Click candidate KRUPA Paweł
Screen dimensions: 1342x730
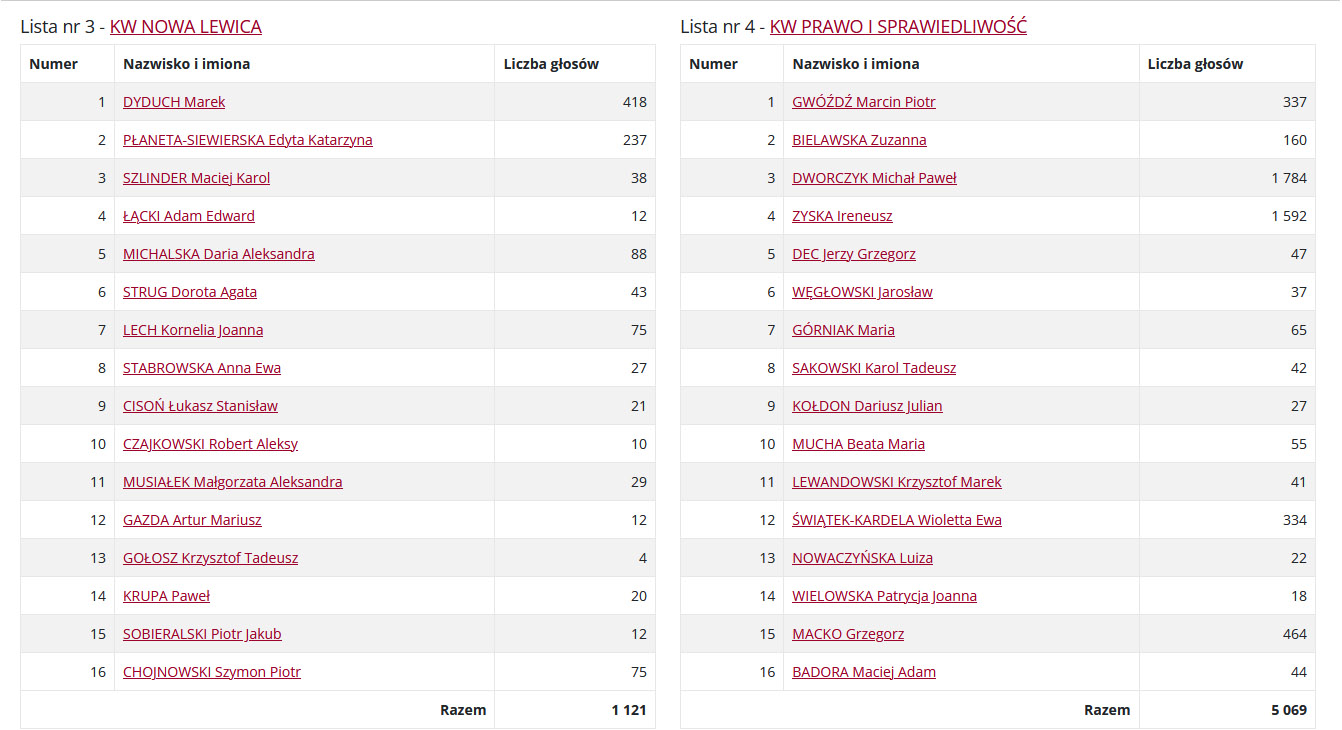(166, 596)
